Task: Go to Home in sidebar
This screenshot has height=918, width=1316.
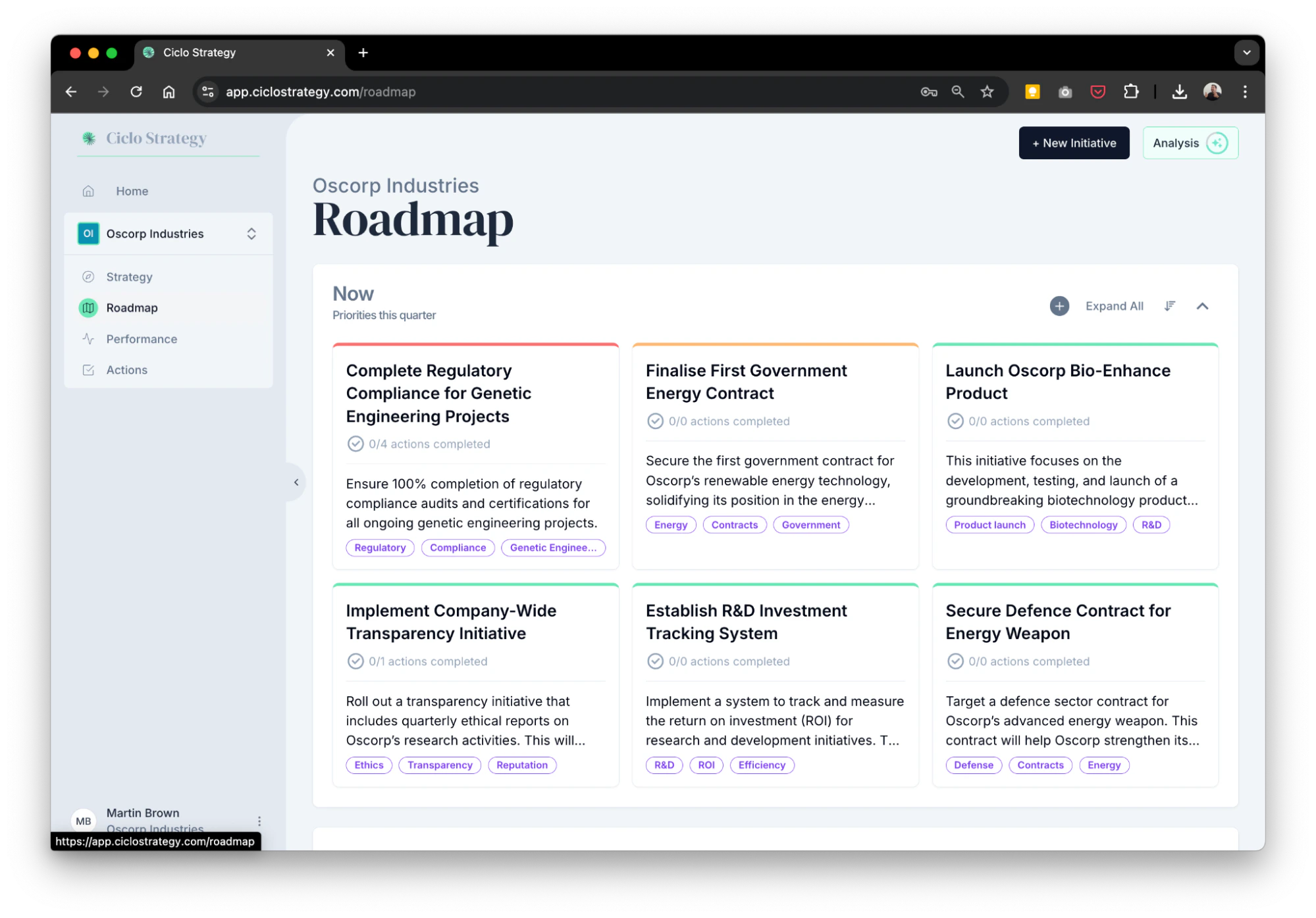Action: 132,191
